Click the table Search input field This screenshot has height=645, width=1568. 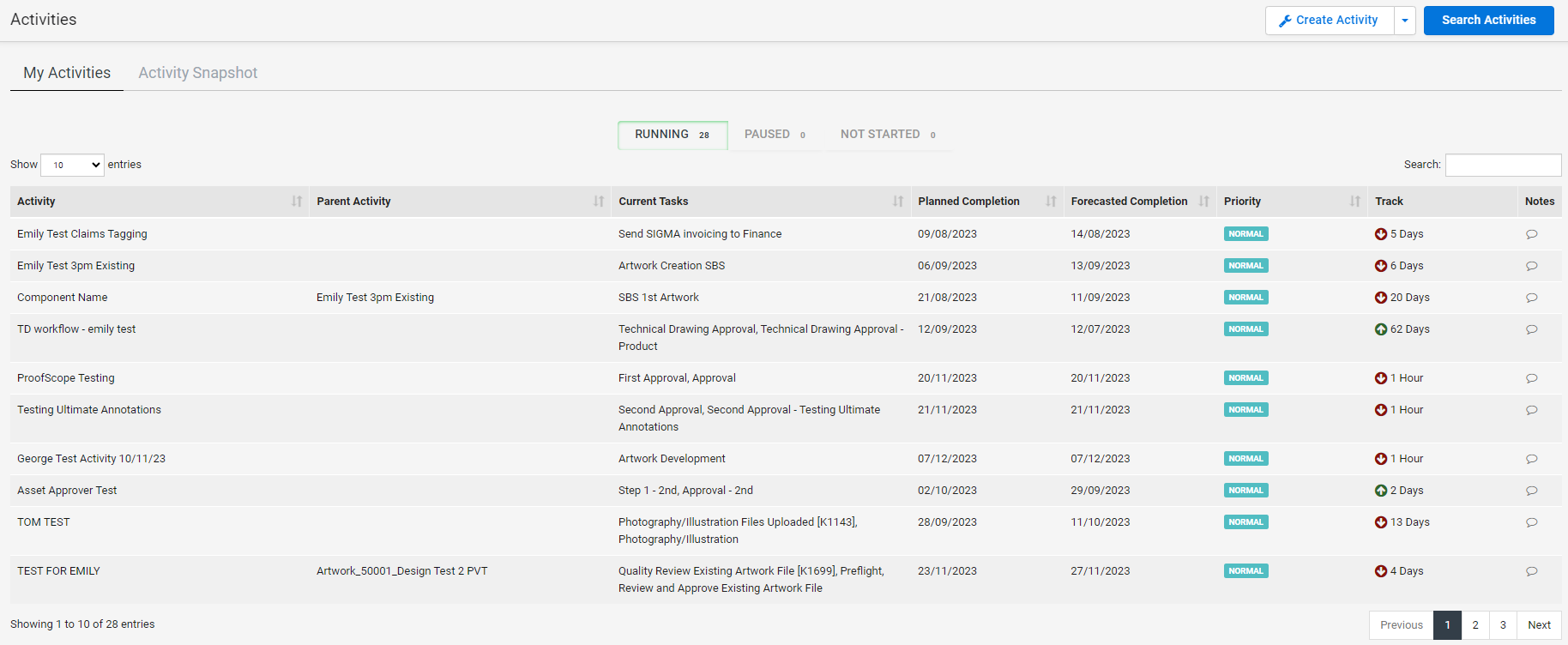point(1503,165)
